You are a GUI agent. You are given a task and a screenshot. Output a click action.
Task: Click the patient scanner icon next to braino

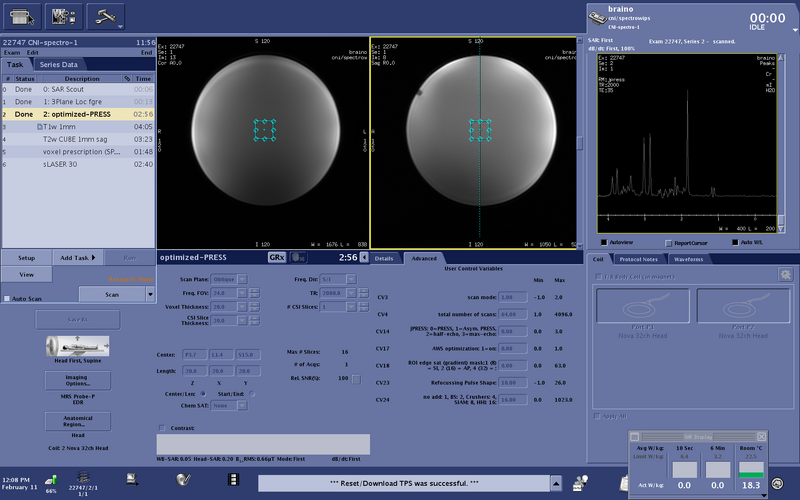tap(597, 18)
